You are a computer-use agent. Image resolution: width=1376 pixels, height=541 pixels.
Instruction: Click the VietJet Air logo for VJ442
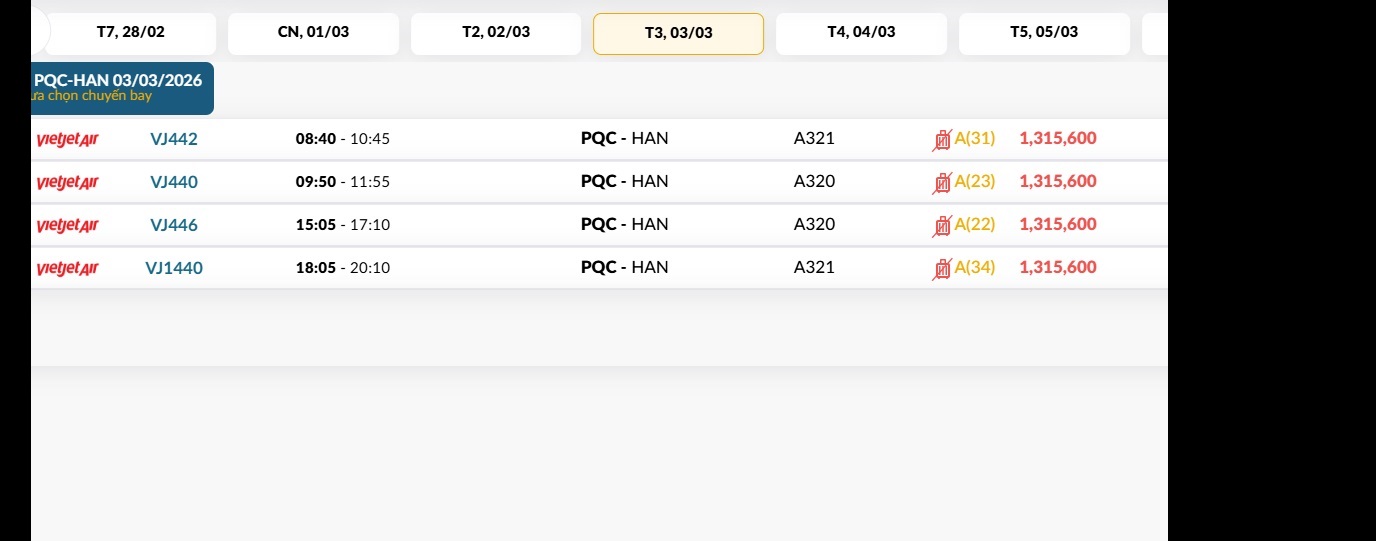(x=67, y=140)
